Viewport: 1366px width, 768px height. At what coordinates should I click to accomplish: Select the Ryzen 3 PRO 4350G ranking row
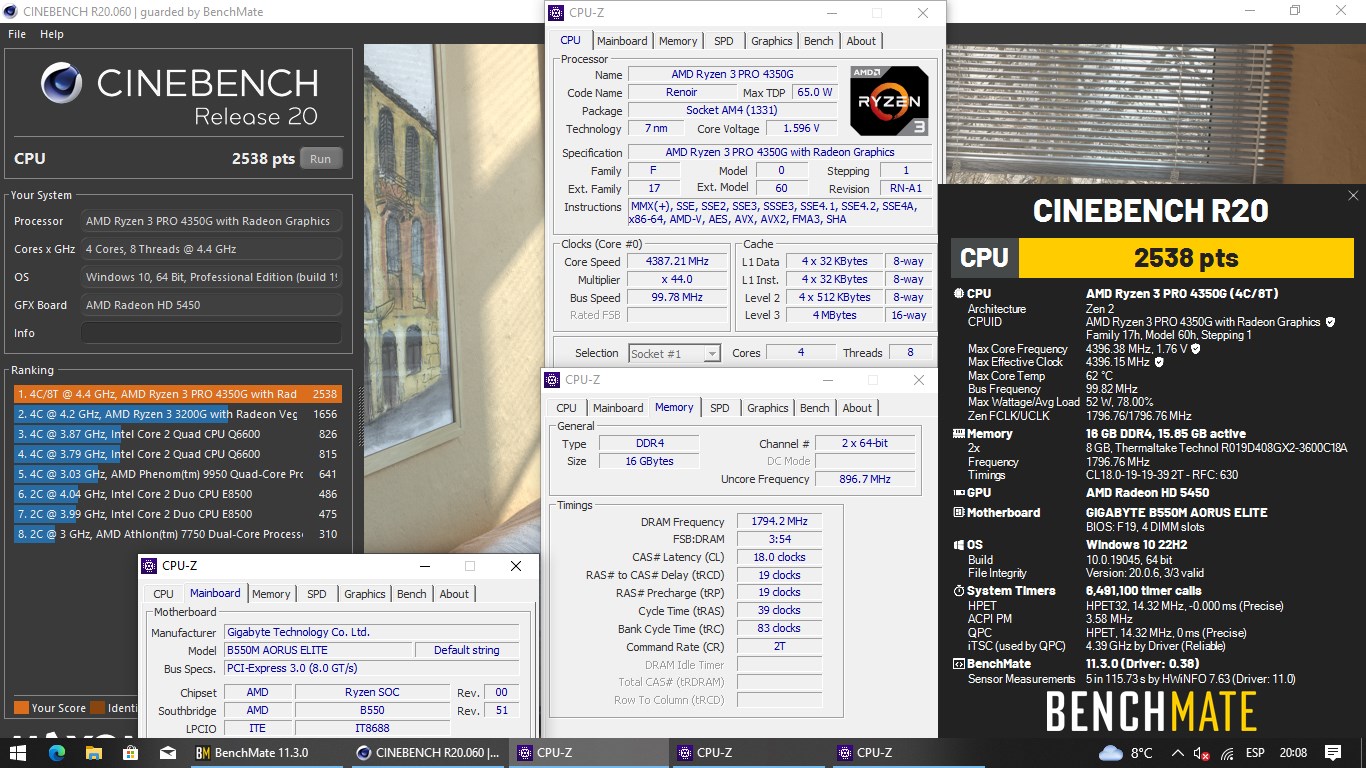(177, 394)
